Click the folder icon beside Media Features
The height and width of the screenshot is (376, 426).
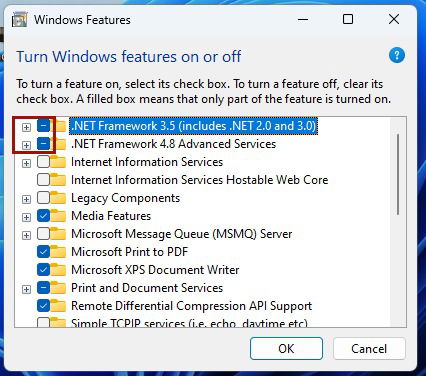(x=58, y=216)
